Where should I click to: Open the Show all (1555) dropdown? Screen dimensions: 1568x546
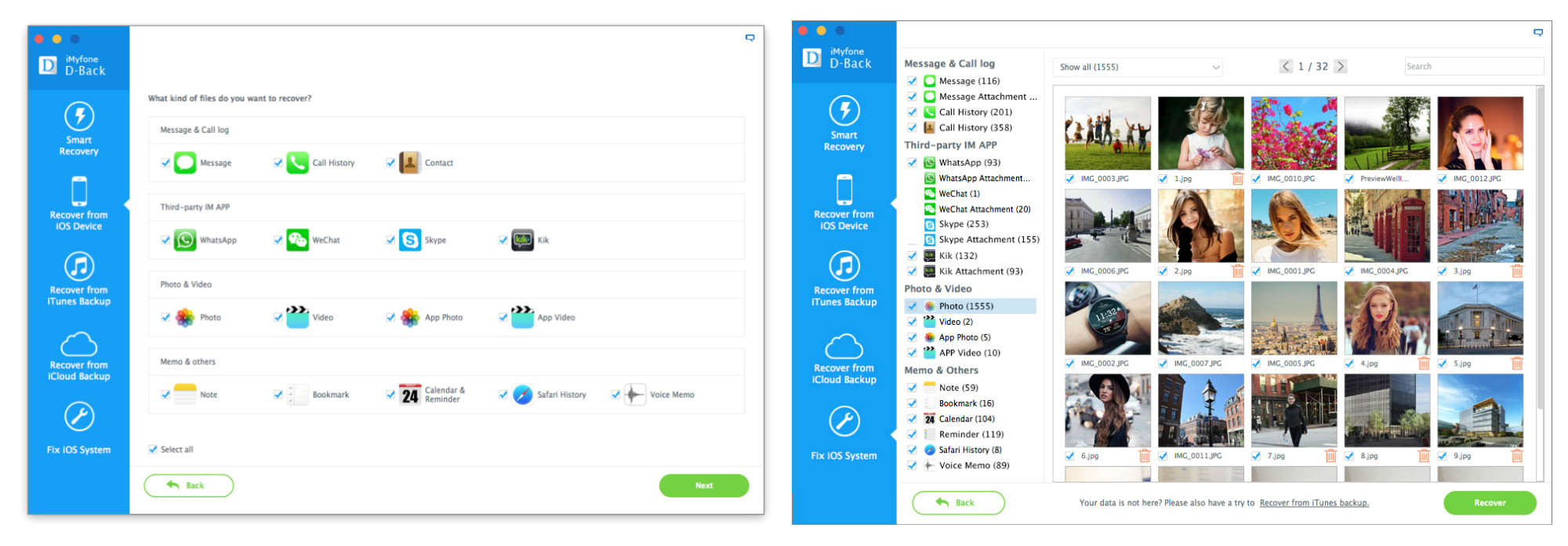pyautogui.click(x=1138, y=67)
